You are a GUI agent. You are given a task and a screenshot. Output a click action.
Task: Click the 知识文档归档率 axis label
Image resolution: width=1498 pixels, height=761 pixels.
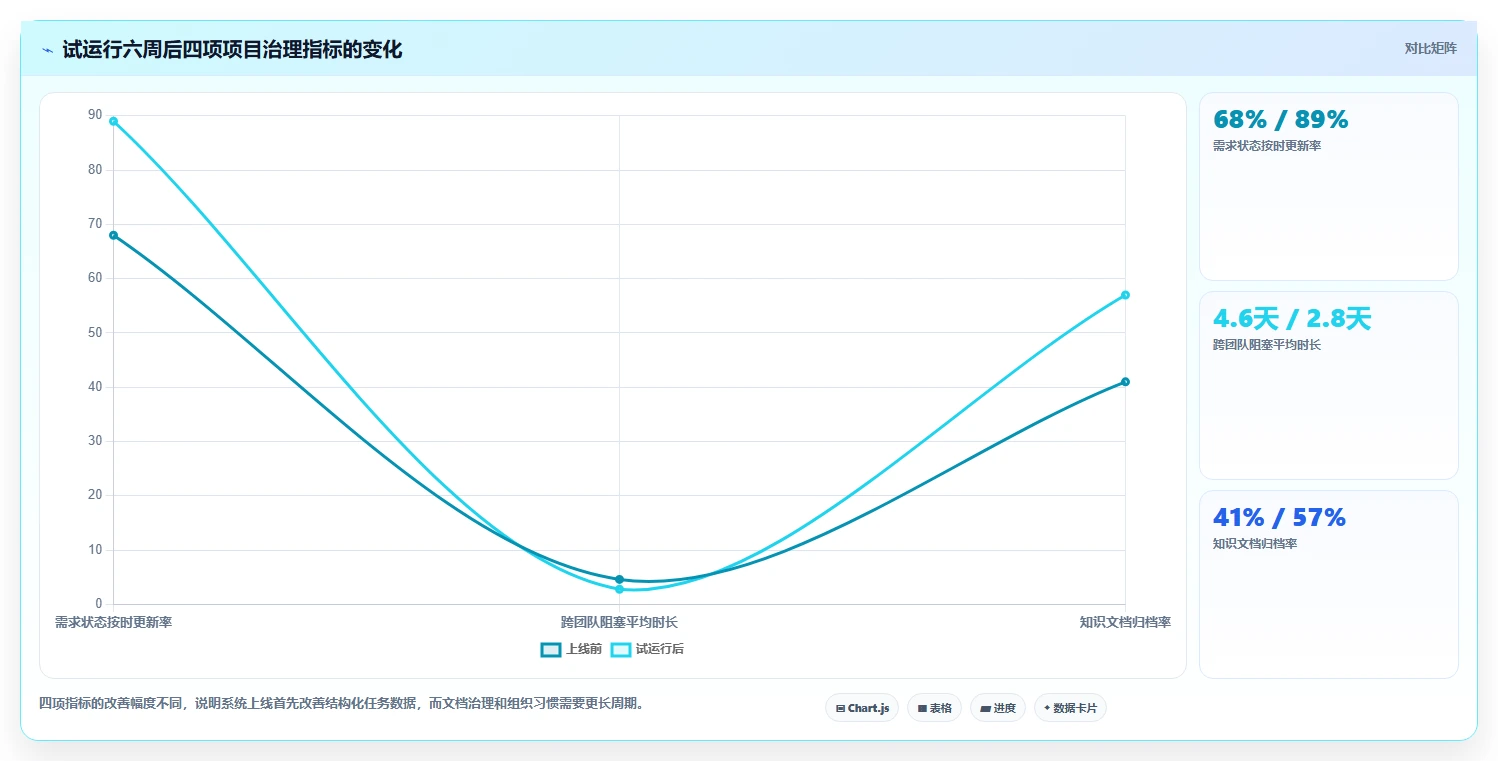point(1125,622)
